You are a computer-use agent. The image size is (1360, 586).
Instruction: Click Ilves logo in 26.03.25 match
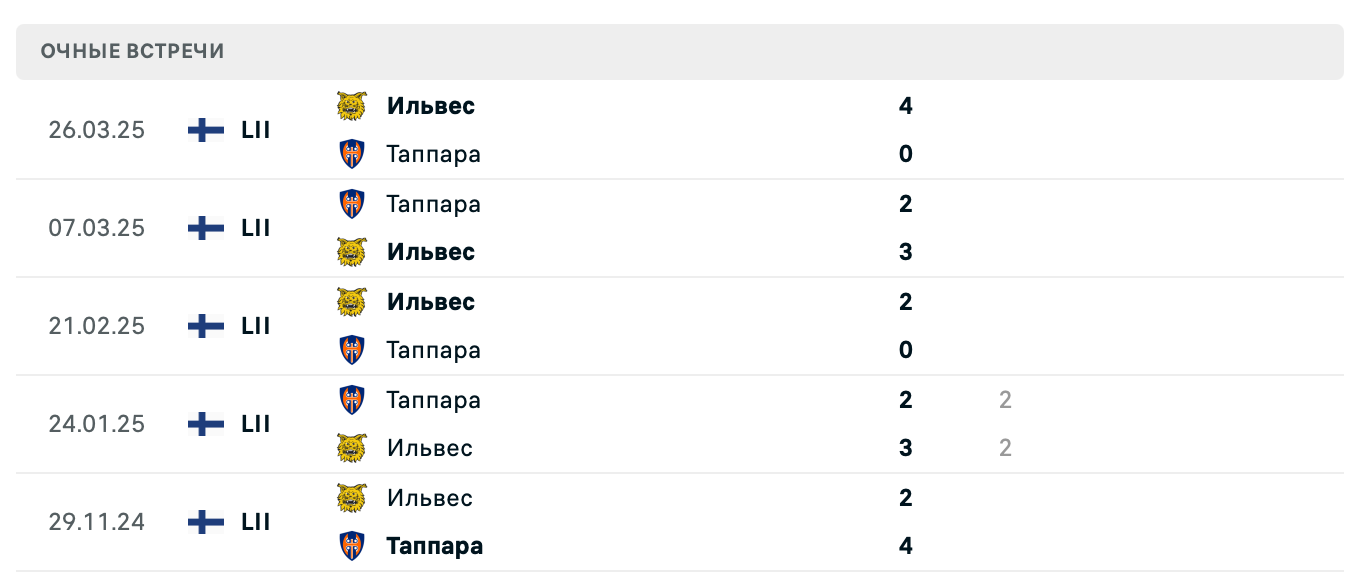point(351,106)
